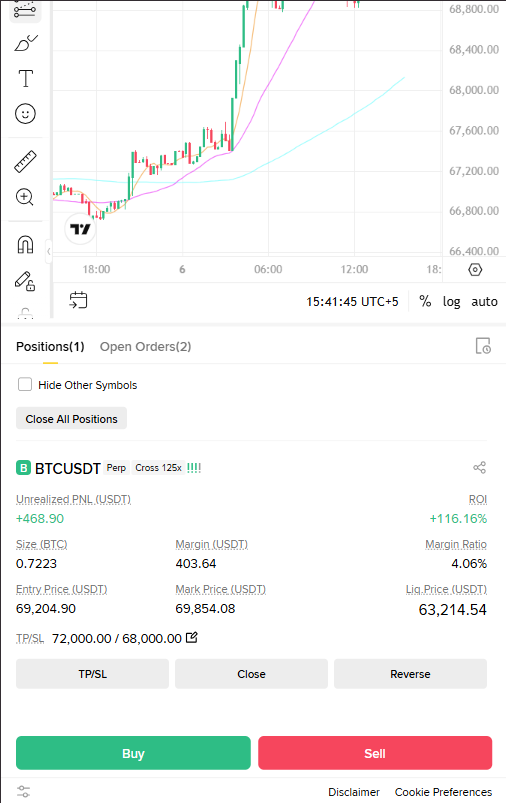The height and width of the screenshot is (803, 506).
Task: Click the TradingView logo on chart
Action: (x=80, y=229)
